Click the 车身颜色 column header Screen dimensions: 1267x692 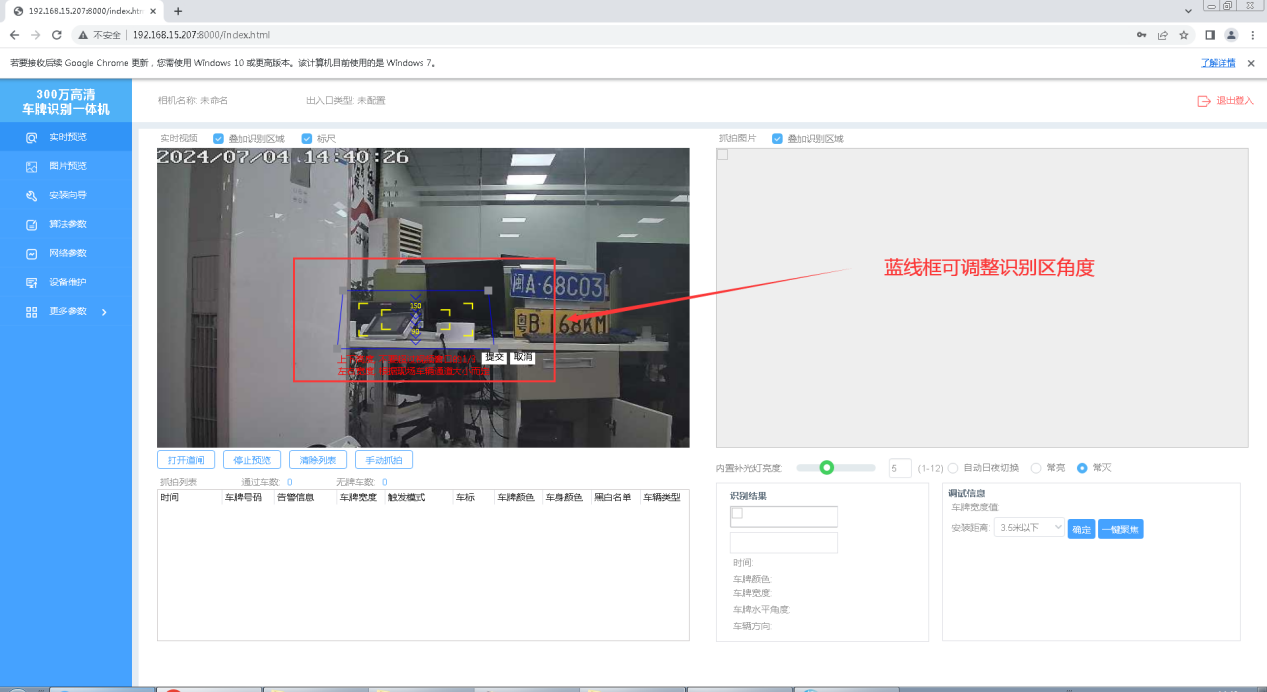563,497
